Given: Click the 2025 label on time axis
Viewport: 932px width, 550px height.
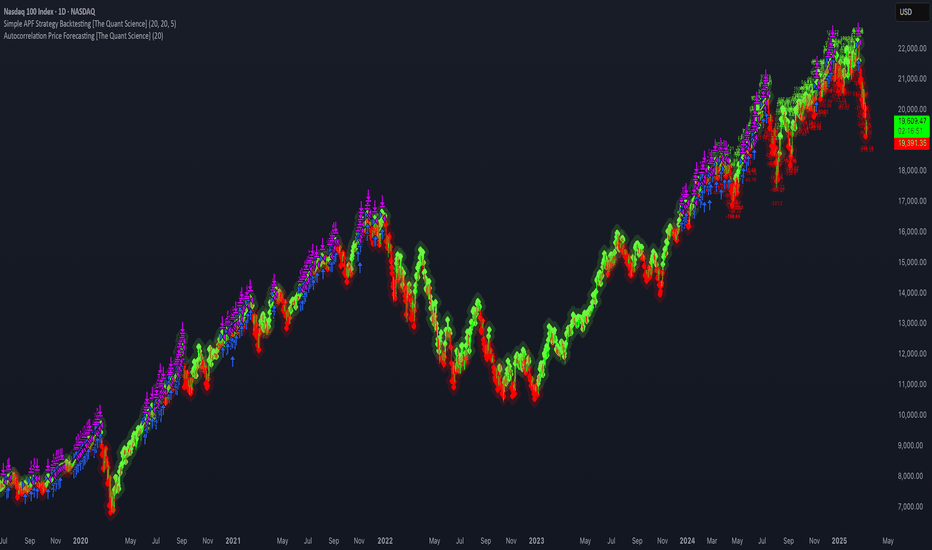Looking at the screenshot, I should click(839, 541).
